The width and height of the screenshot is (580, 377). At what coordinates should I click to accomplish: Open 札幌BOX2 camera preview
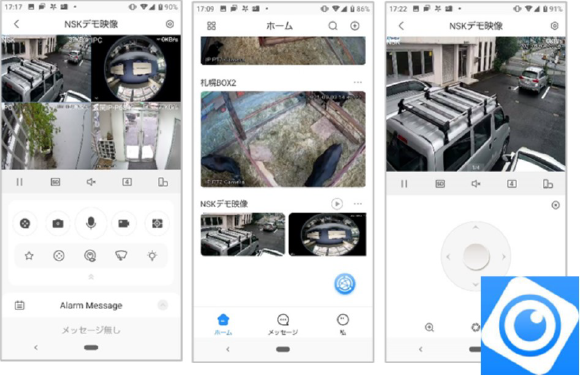tap(283, 139)
